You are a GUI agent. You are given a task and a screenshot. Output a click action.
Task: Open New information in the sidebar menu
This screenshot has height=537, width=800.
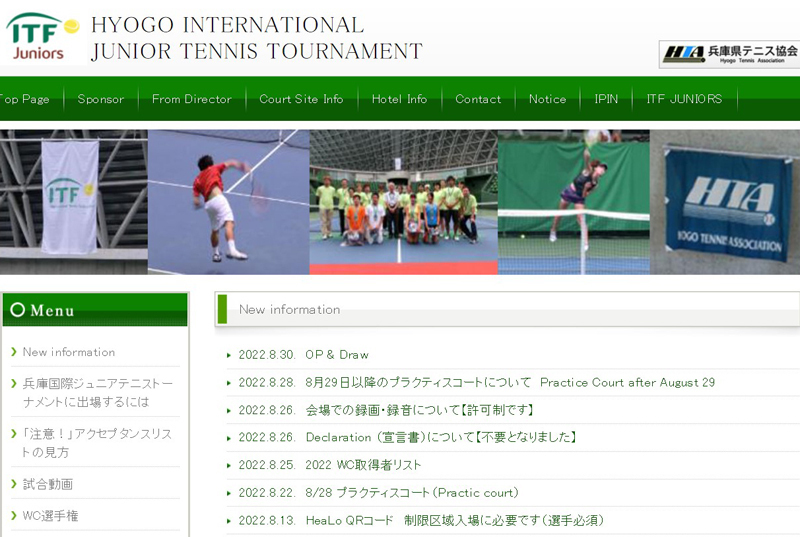69,352
